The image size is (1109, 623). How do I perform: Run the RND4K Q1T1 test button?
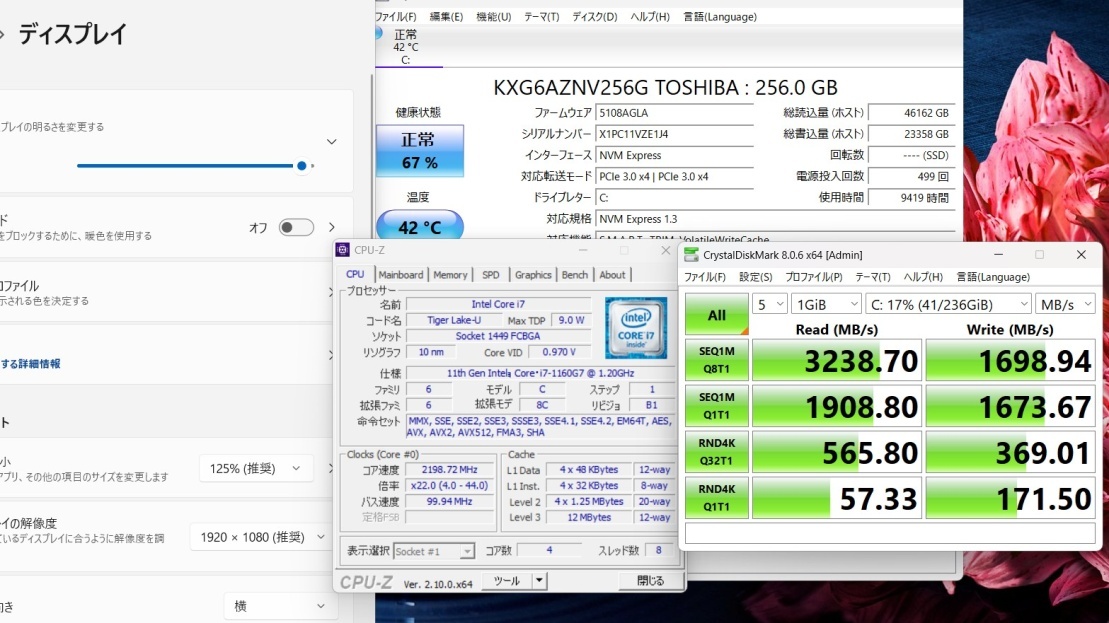[716, 498]
